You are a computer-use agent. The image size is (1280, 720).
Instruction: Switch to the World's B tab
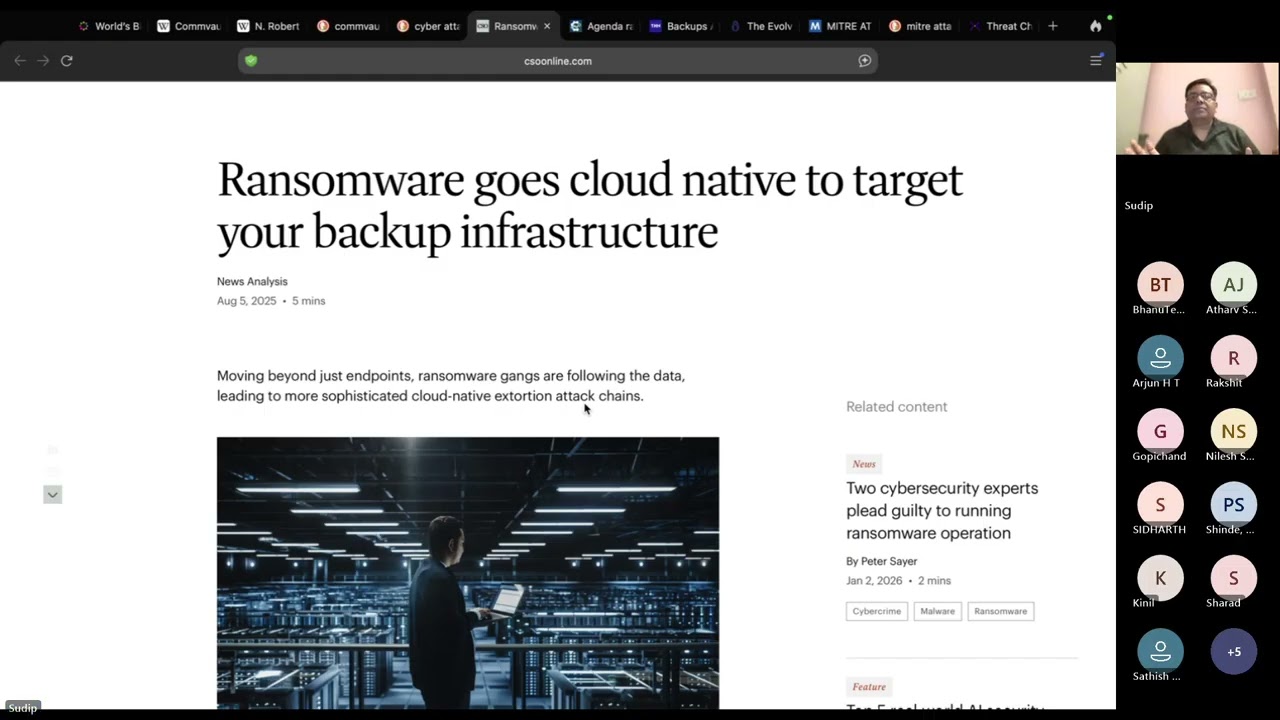coord(109,26)
